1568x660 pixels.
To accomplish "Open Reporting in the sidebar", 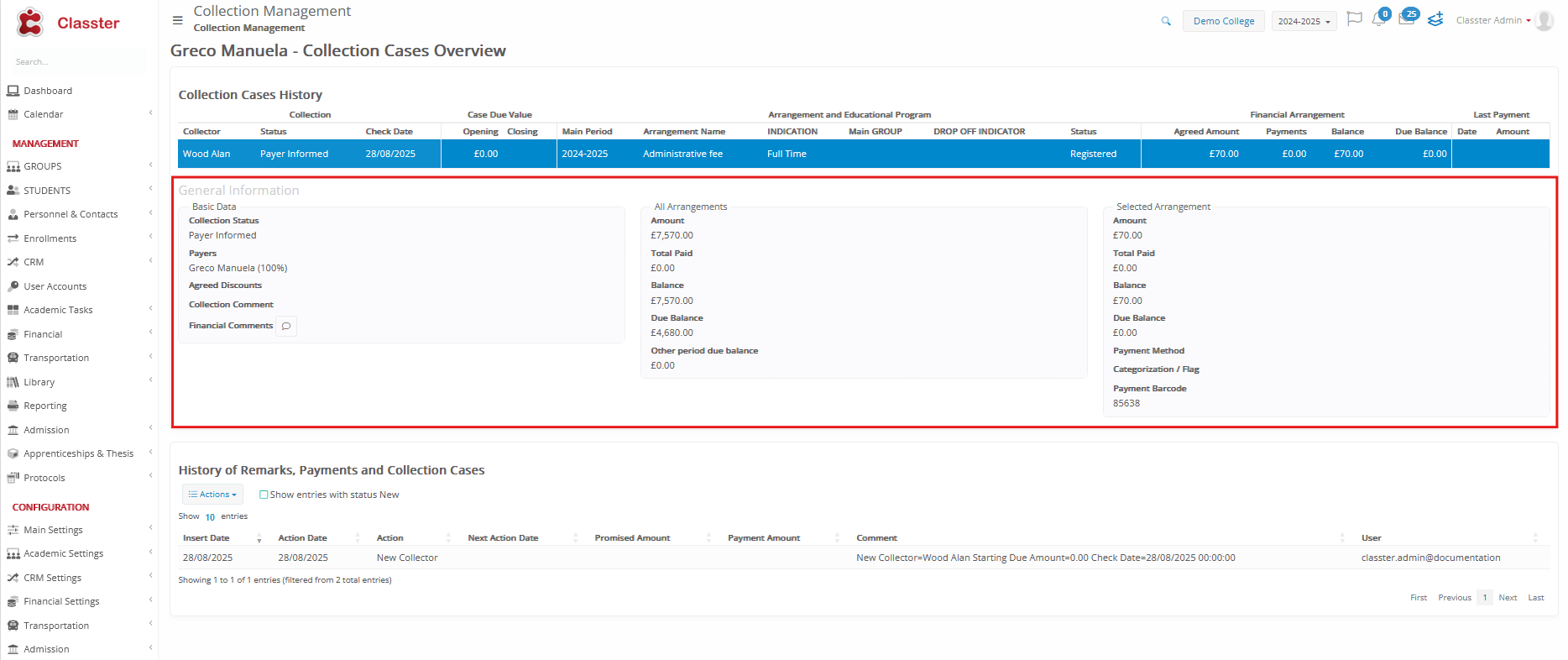I will 45,406.
